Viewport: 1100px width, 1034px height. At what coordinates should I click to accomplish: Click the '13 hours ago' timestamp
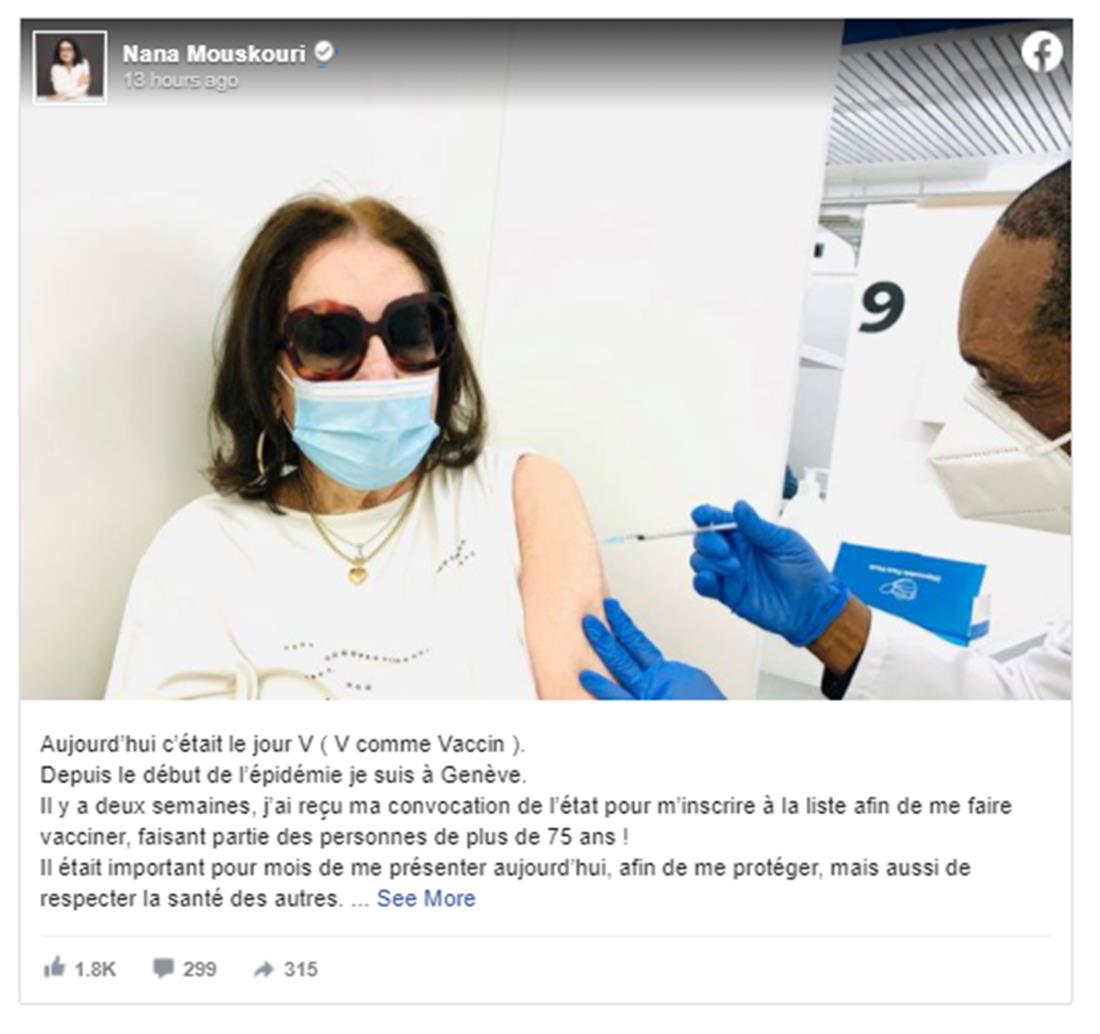(181, 81)
